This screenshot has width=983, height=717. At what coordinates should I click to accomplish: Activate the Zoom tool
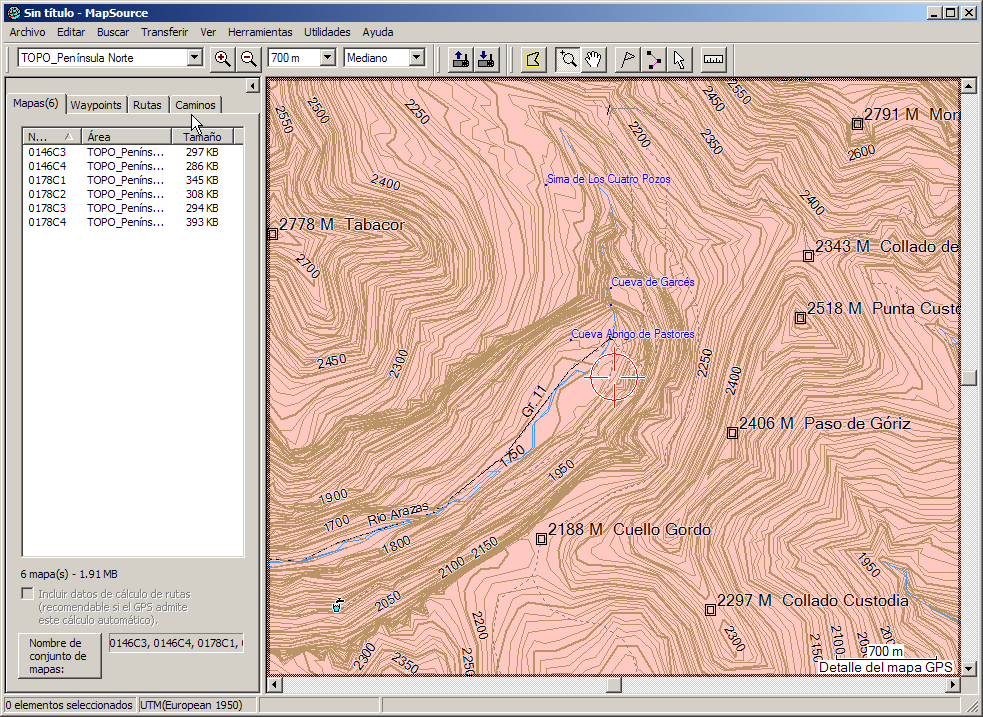568,60
